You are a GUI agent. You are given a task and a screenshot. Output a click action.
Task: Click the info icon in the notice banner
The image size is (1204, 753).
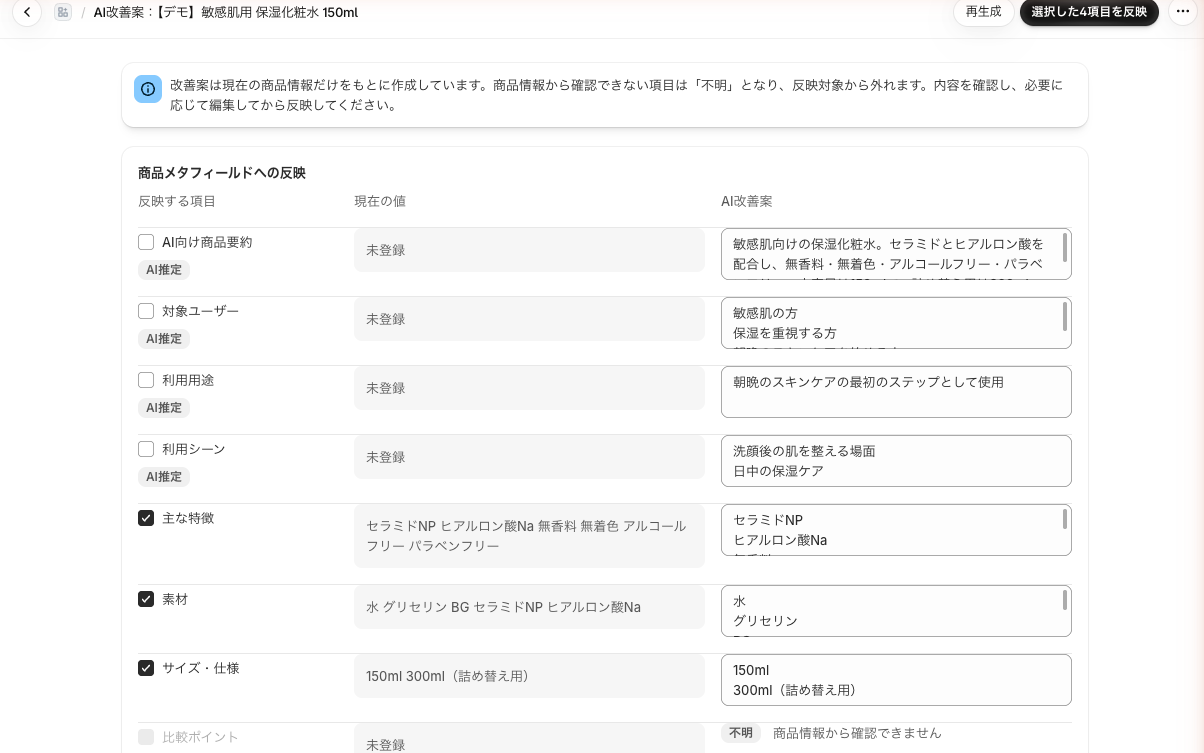pyautogui.click(x=148, y=89)
